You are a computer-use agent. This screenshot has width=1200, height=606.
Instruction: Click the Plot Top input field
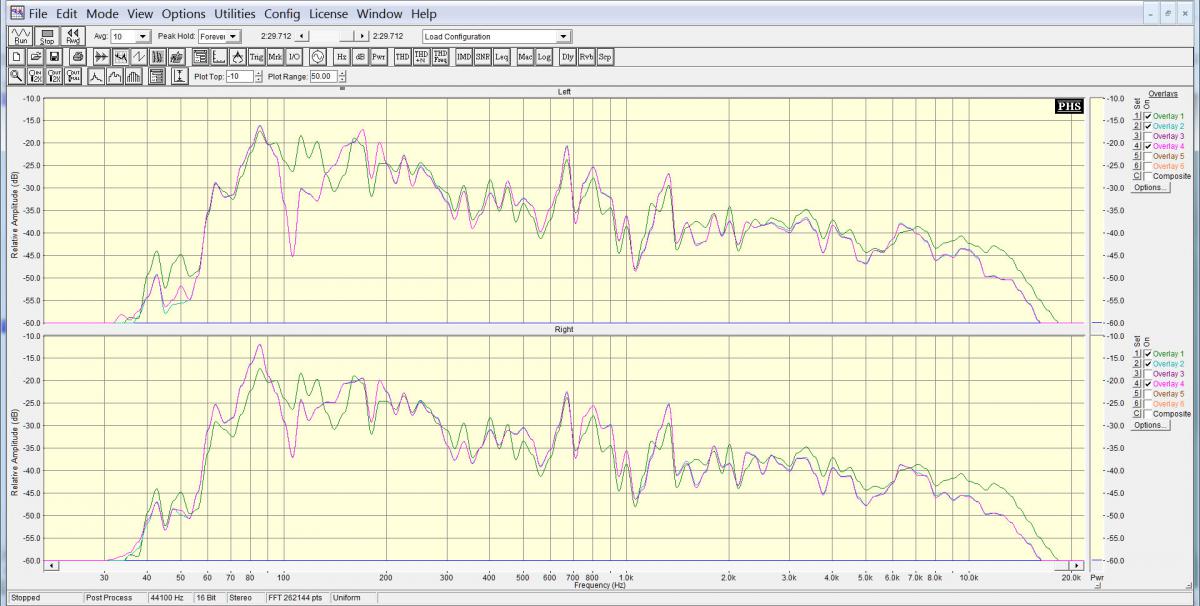(239, 76)
